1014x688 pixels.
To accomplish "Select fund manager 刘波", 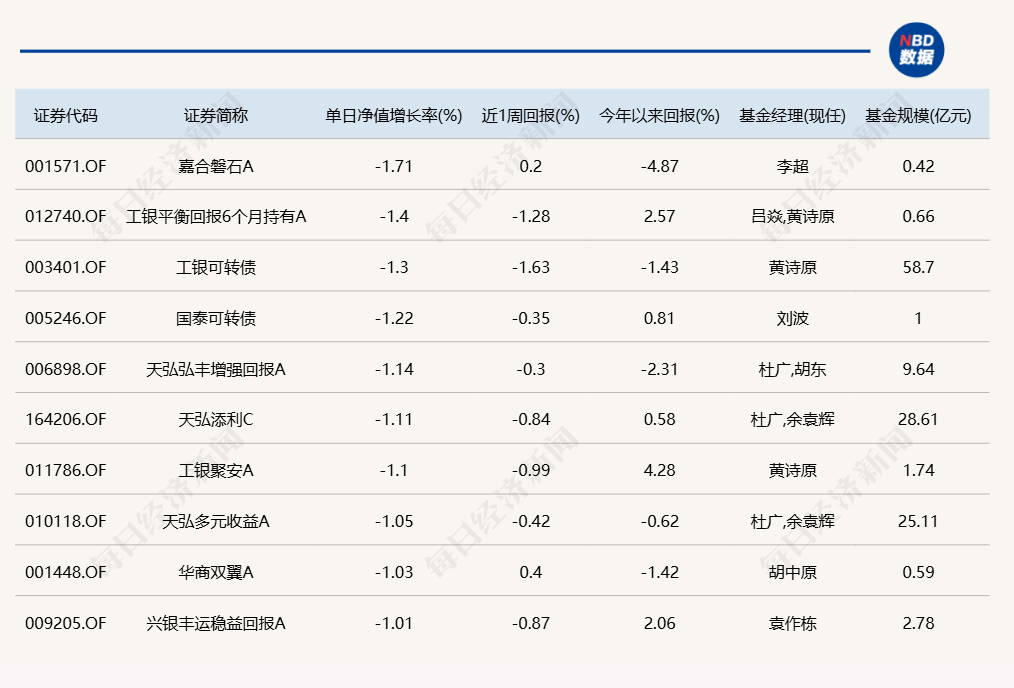I will click(793, 318).
